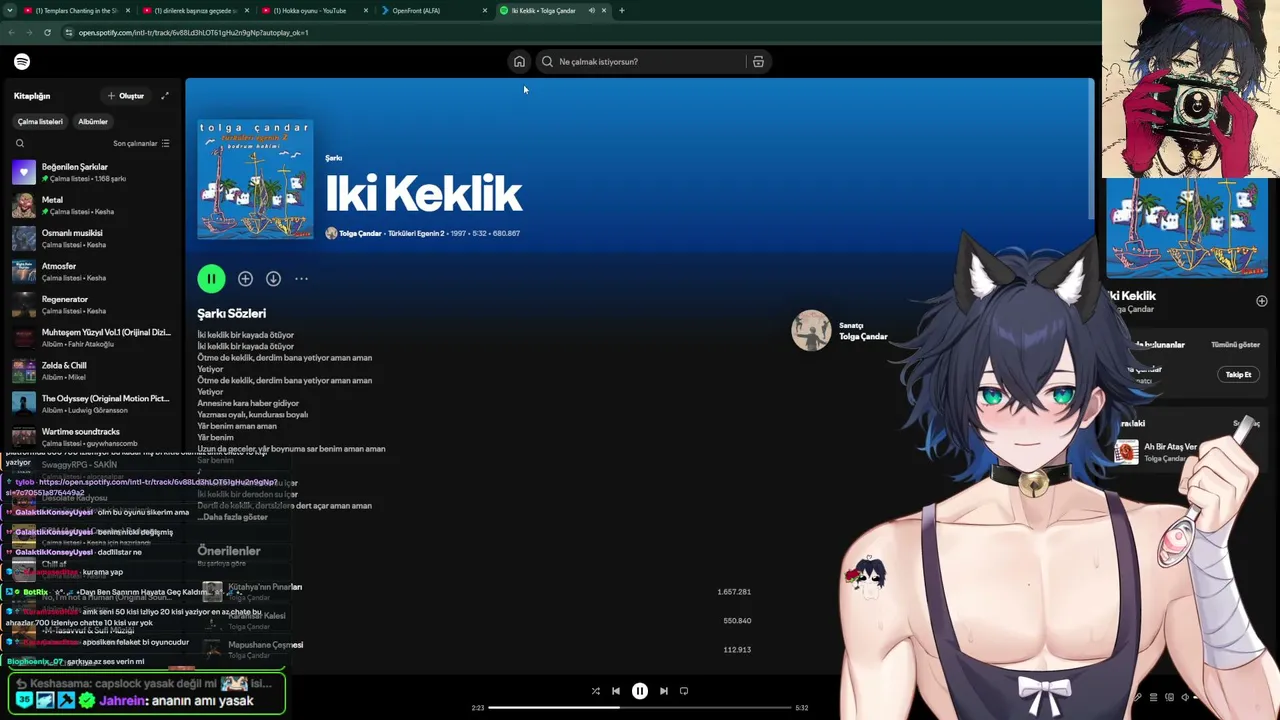This screenshot has height=720, width=1280.
Task: Search within the library using the magnifier
Action: (x=20, y=143)
